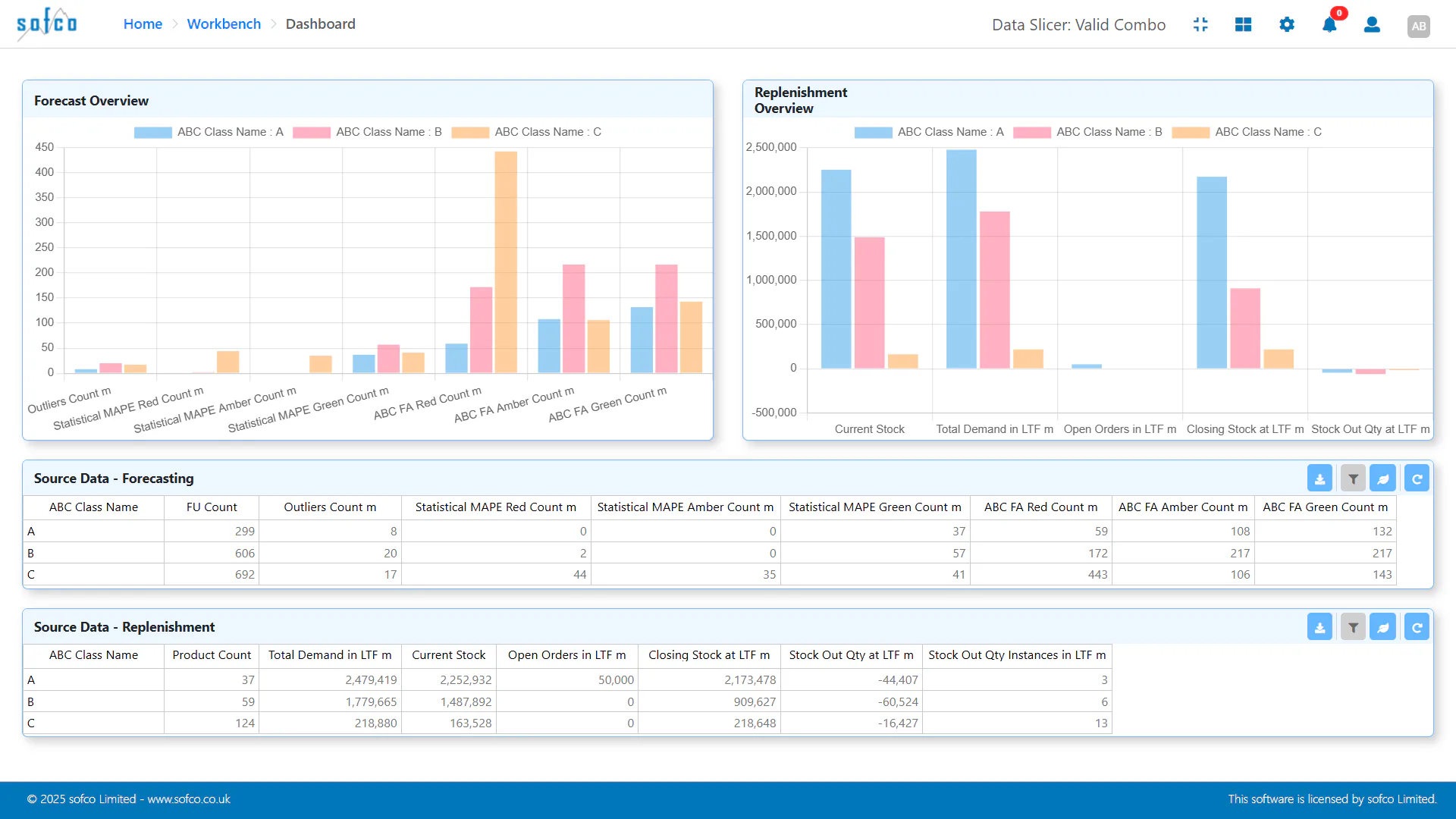The width and height of the screenshot is (1456, 819).
Task: Click Data Slicer: Valid Combo label
Action: tap(1078, 25)
